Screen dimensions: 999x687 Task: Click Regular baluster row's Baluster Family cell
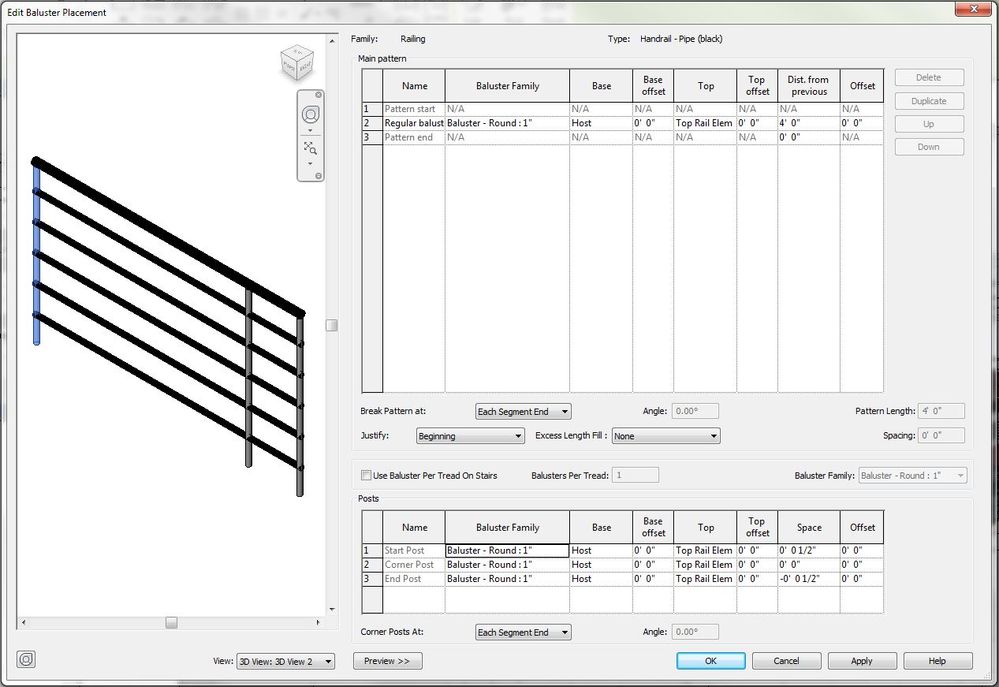507,123
